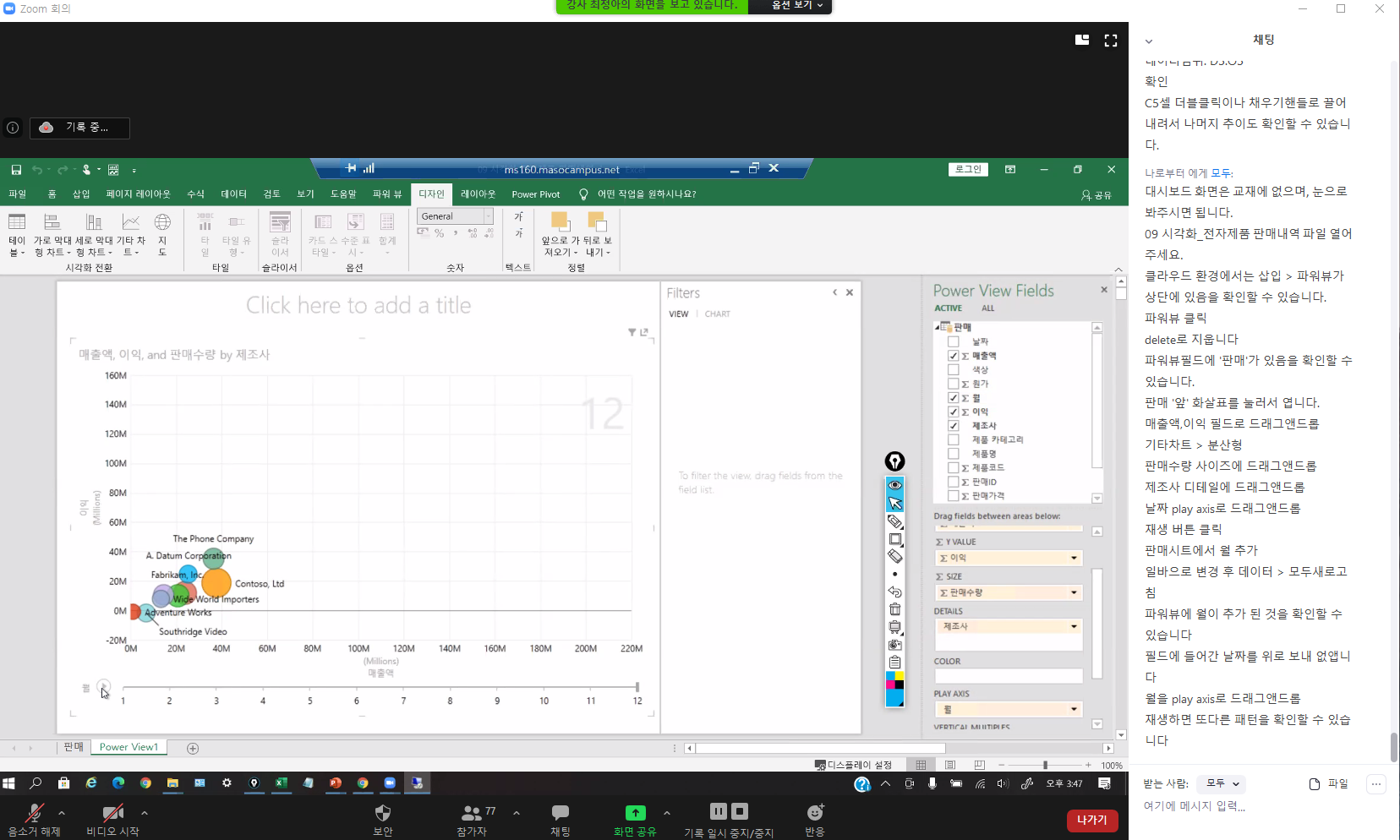This screenshot has height=840, width=1400.
Task: Click the trash icon in annotation toolbar
Action: click(894, 609)
